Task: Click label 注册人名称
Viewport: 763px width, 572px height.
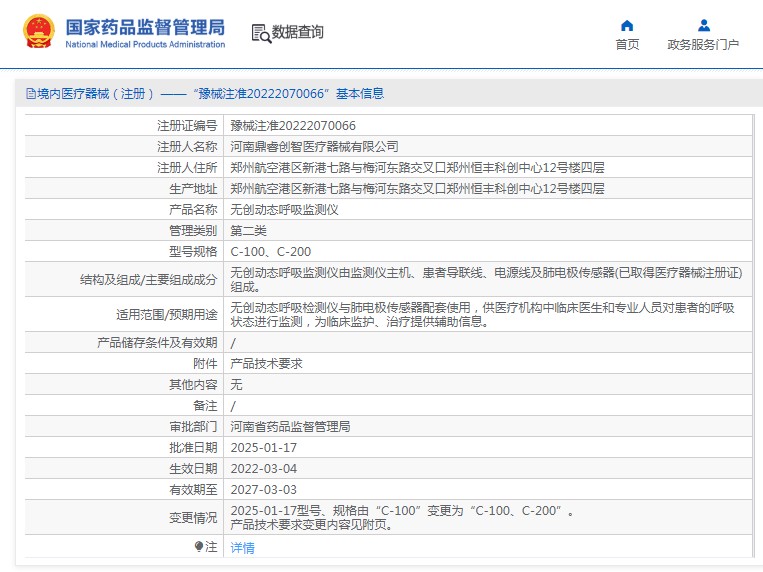Action: click(187, 147)
